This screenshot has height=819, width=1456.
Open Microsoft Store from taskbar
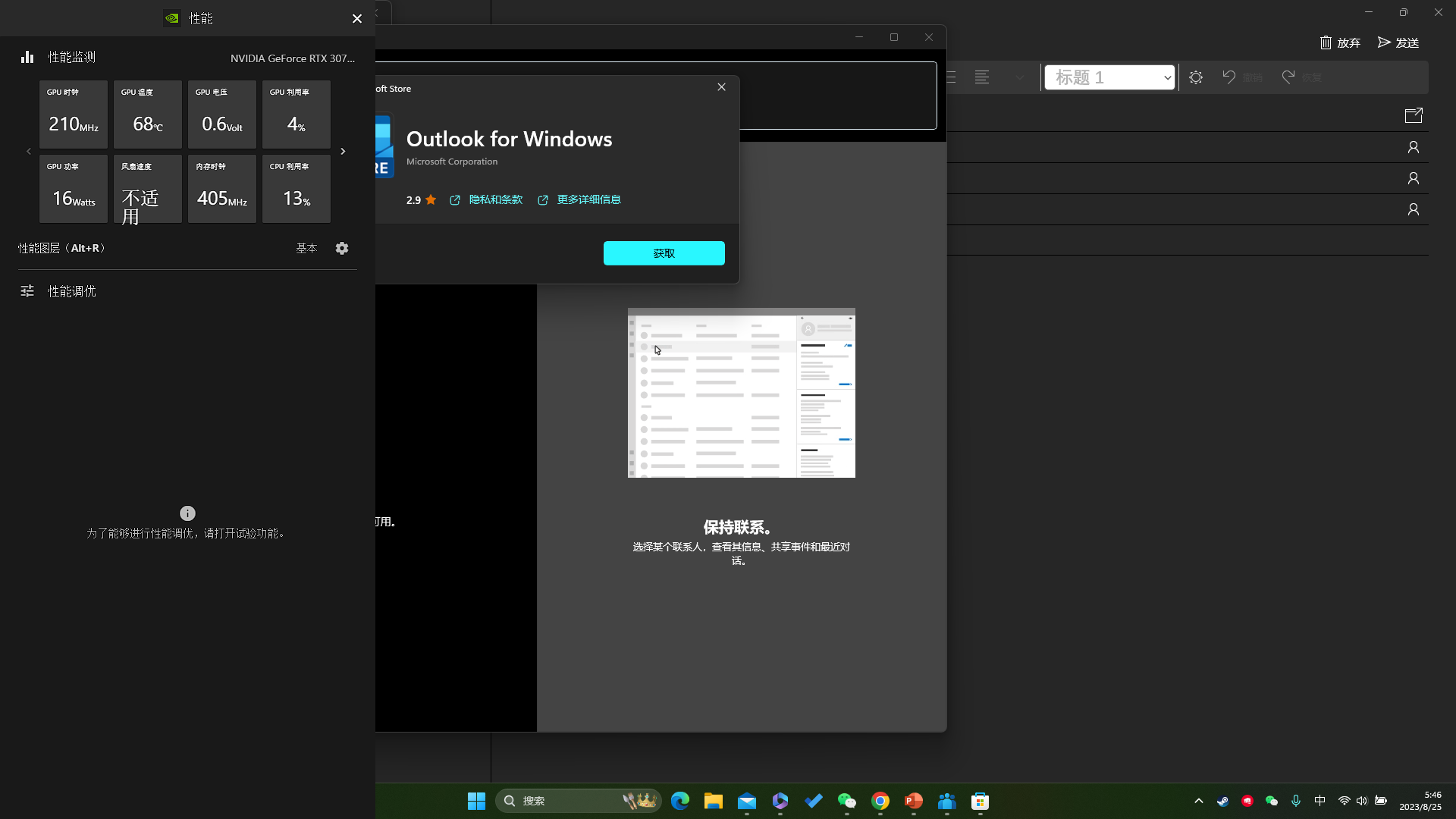981,801
